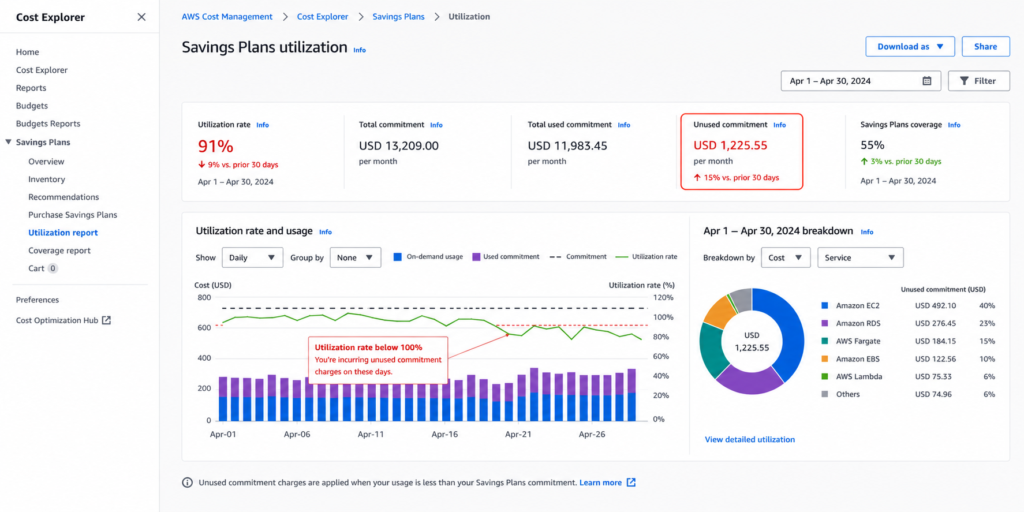Open Budgets Reports in sidebar

(48, 123)
